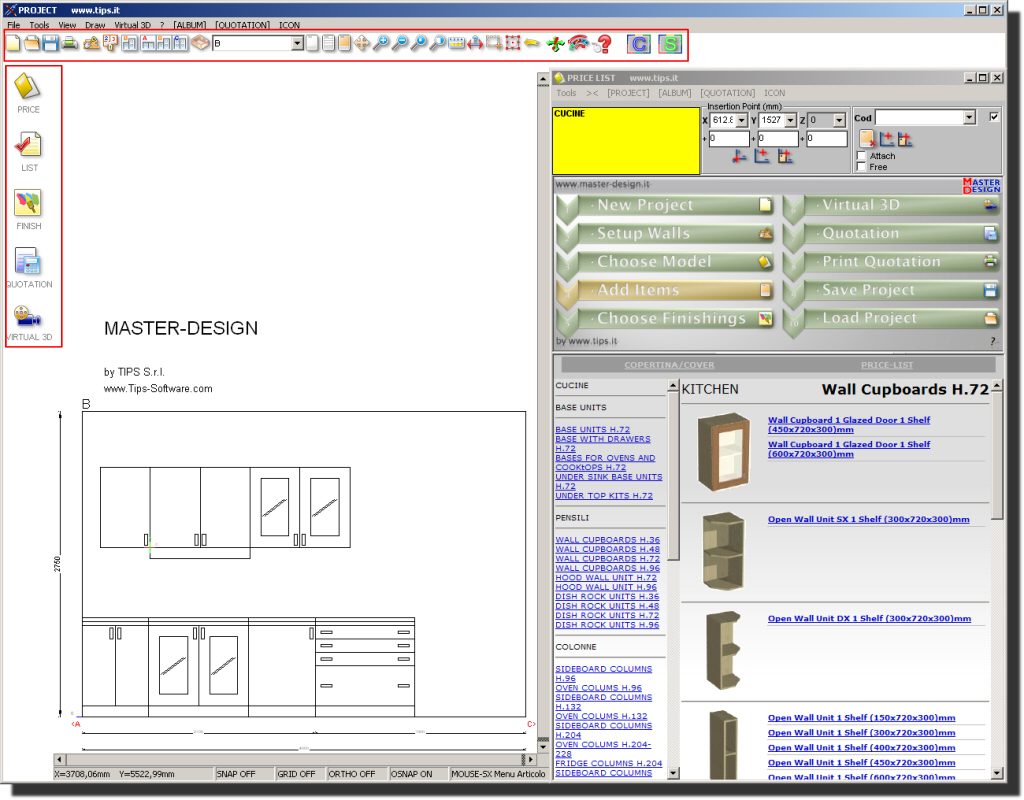
Task: Click the delete item icon under Cod
Action: [x=867, y=138]
